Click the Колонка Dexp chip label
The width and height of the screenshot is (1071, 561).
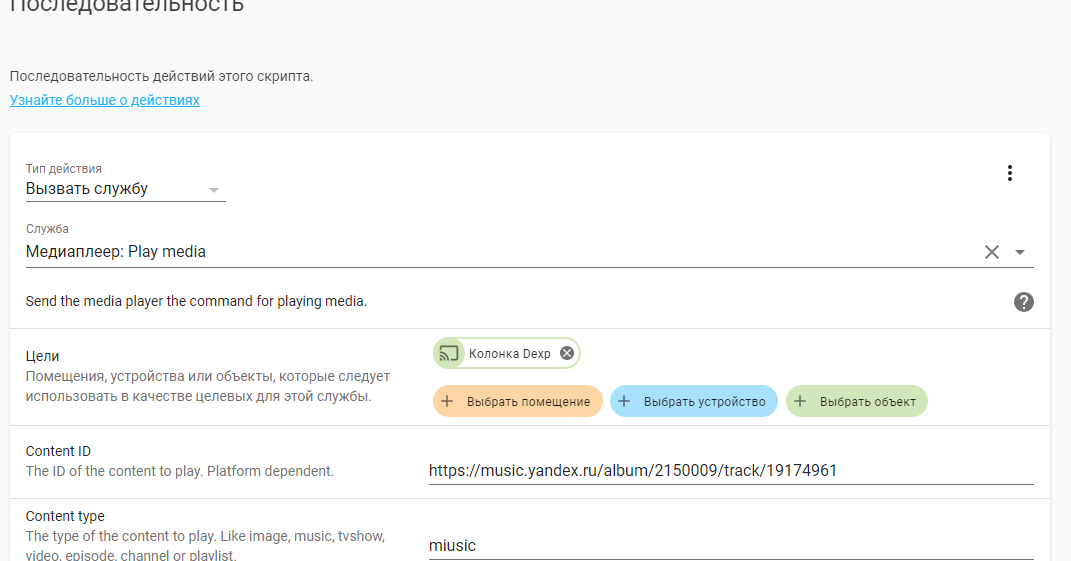coord(510,353)
